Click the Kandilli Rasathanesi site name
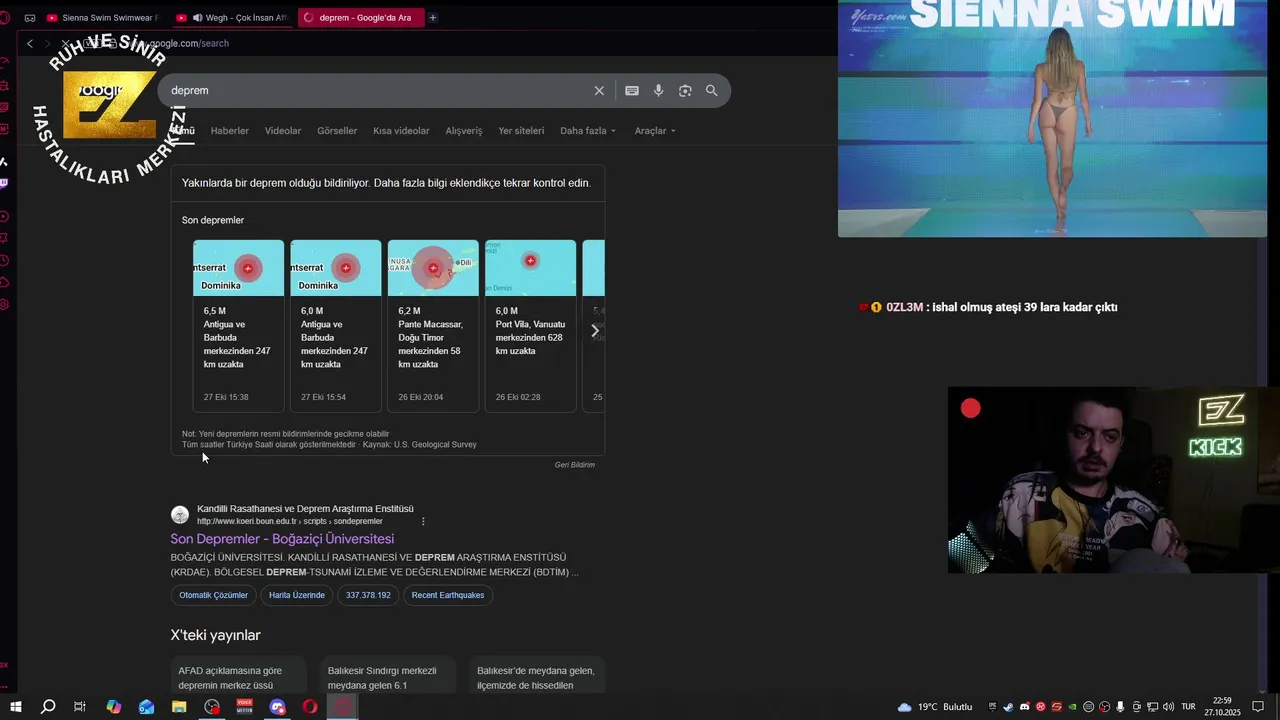1280x720 pixels. [x=305, y=509]
